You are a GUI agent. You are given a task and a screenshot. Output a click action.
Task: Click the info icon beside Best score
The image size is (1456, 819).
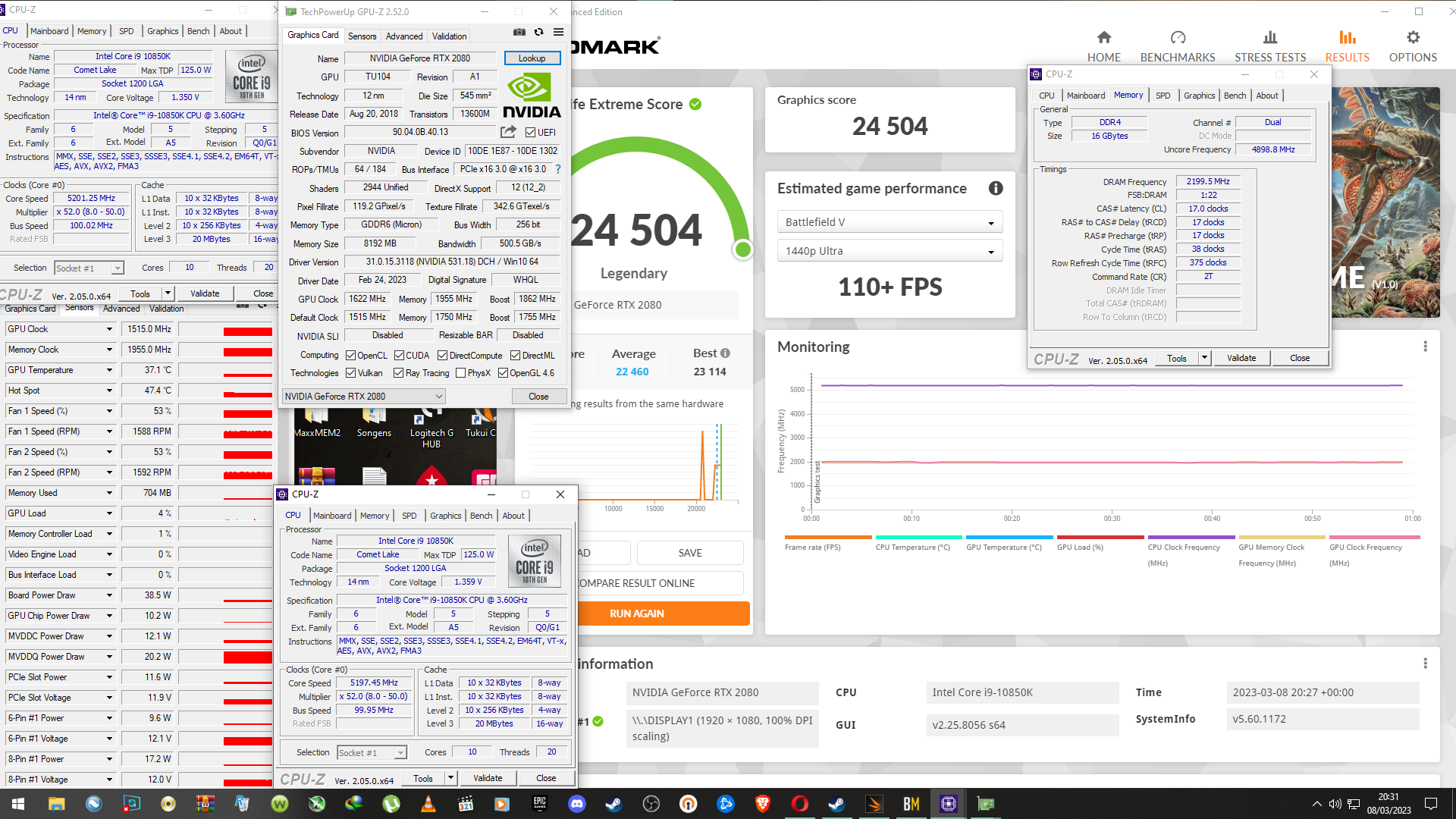[x=726, y=353]
